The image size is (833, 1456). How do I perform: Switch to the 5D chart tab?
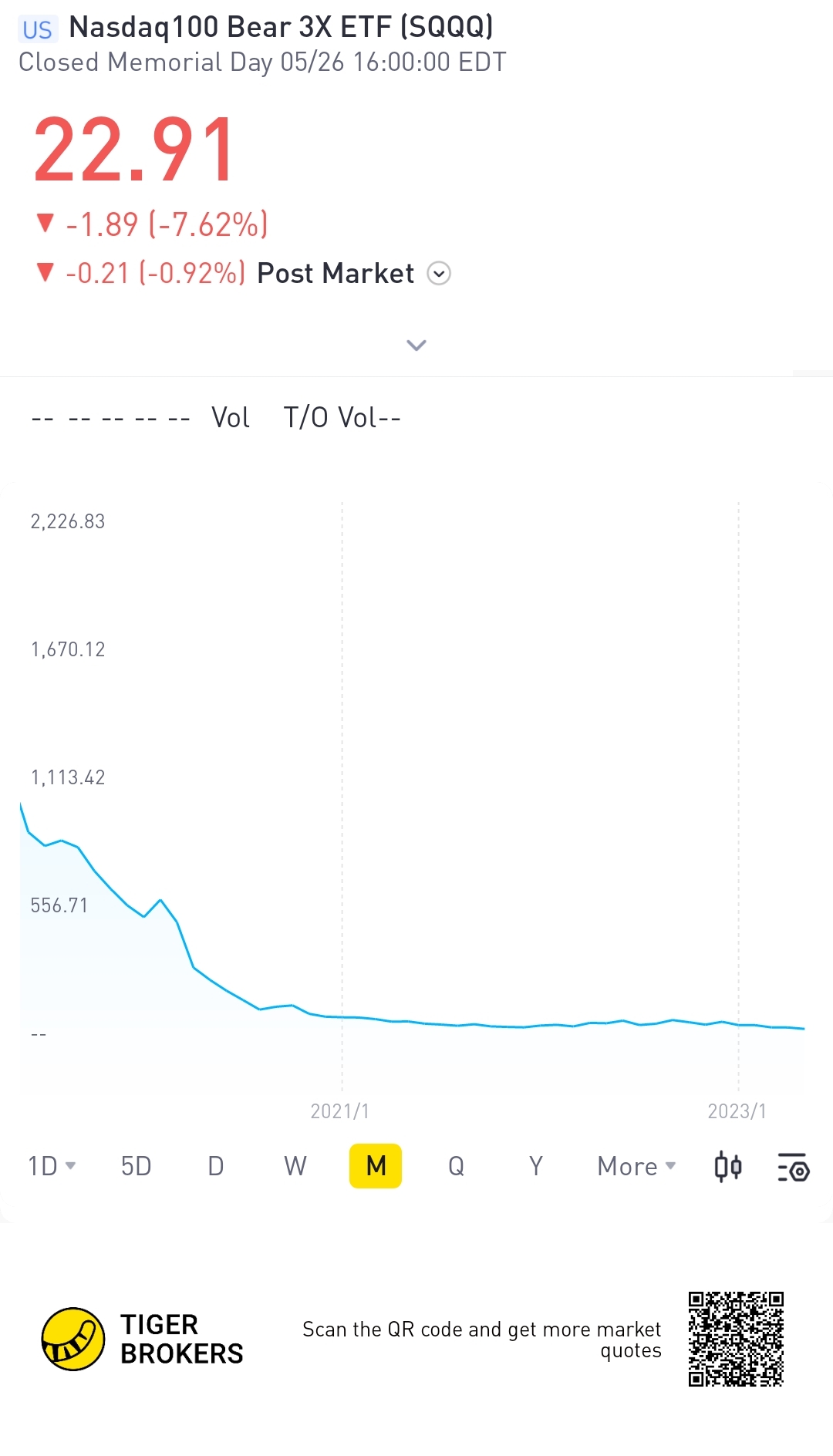[x=136, y=1166]
